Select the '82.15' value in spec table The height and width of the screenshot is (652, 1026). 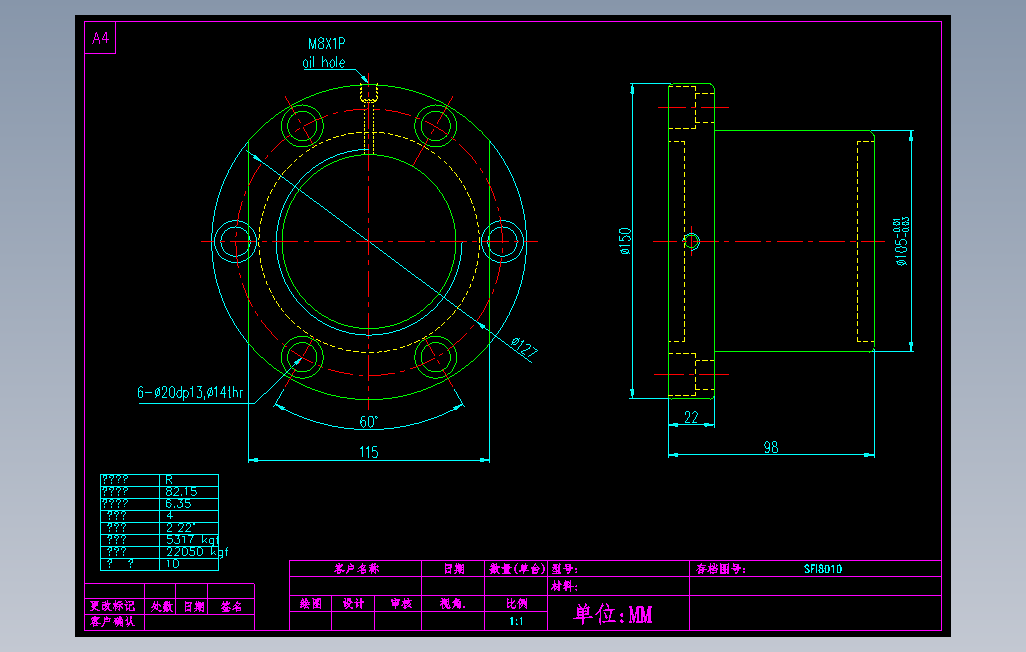[181, 492]
